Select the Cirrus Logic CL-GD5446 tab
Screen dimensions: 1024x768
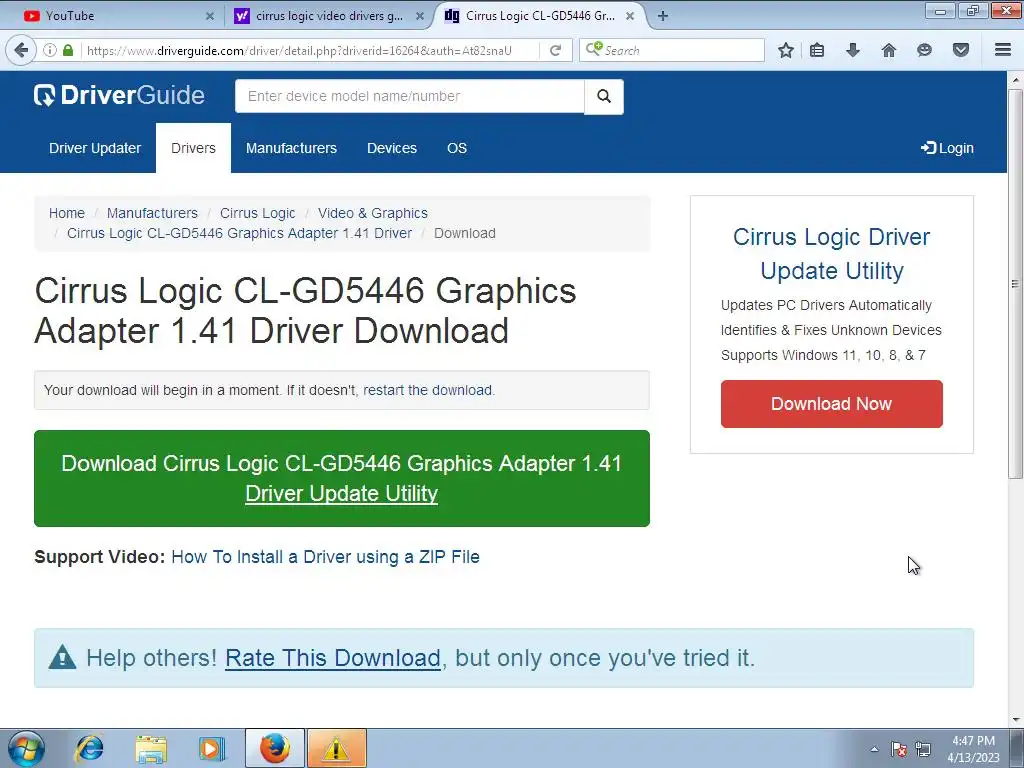pyautogui.click(x=539, y=16)
